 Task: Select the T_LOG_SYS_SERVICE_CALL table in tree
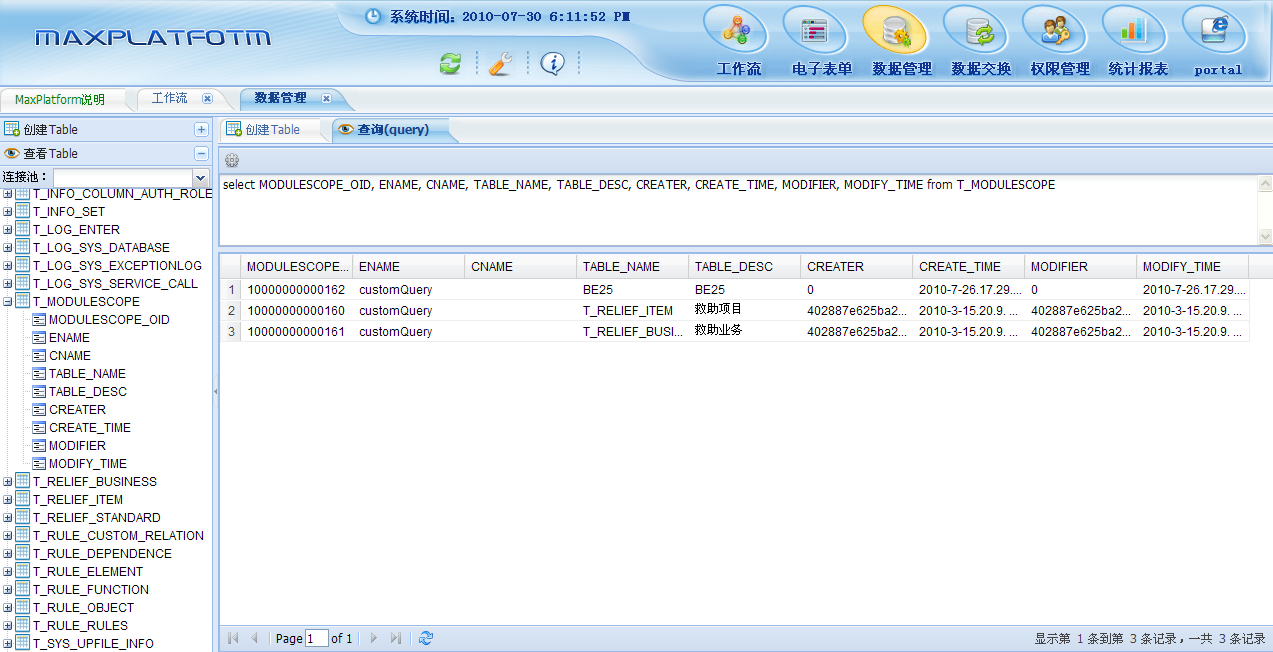coord(115,284)
